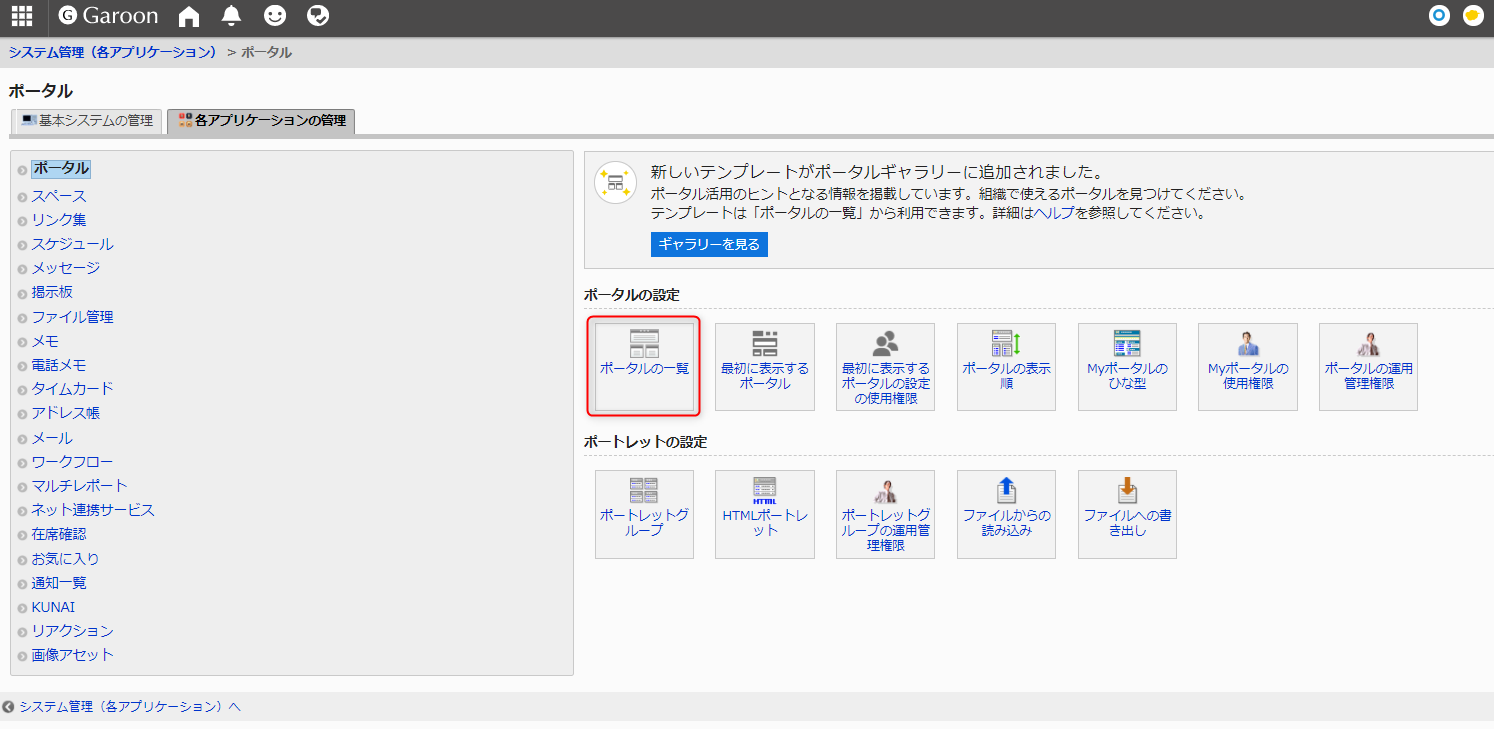This screenshot has width=1494, height=729.
Task: Open the ヘルプ link in the banner
Action: pyautogui.click(x=1053, y=213)
